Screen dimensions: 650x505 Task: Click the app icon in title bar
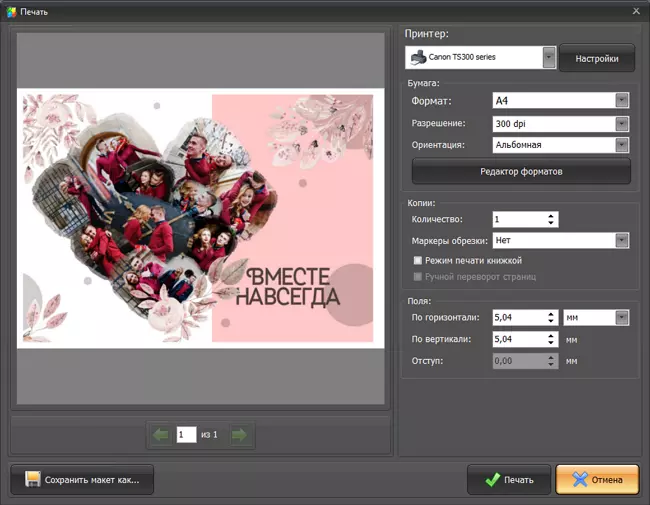pos(10,11)
